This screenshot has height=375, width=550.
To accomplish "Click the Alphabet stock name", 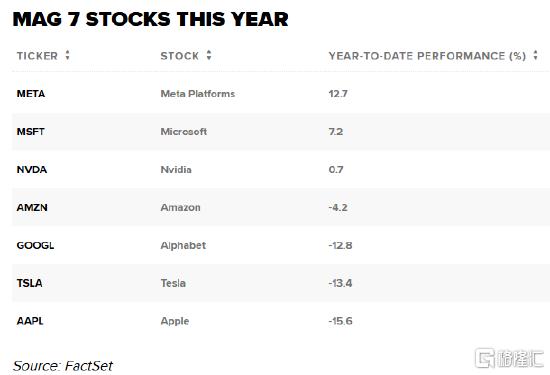I will pyautogui.click(x=183, y=246).
